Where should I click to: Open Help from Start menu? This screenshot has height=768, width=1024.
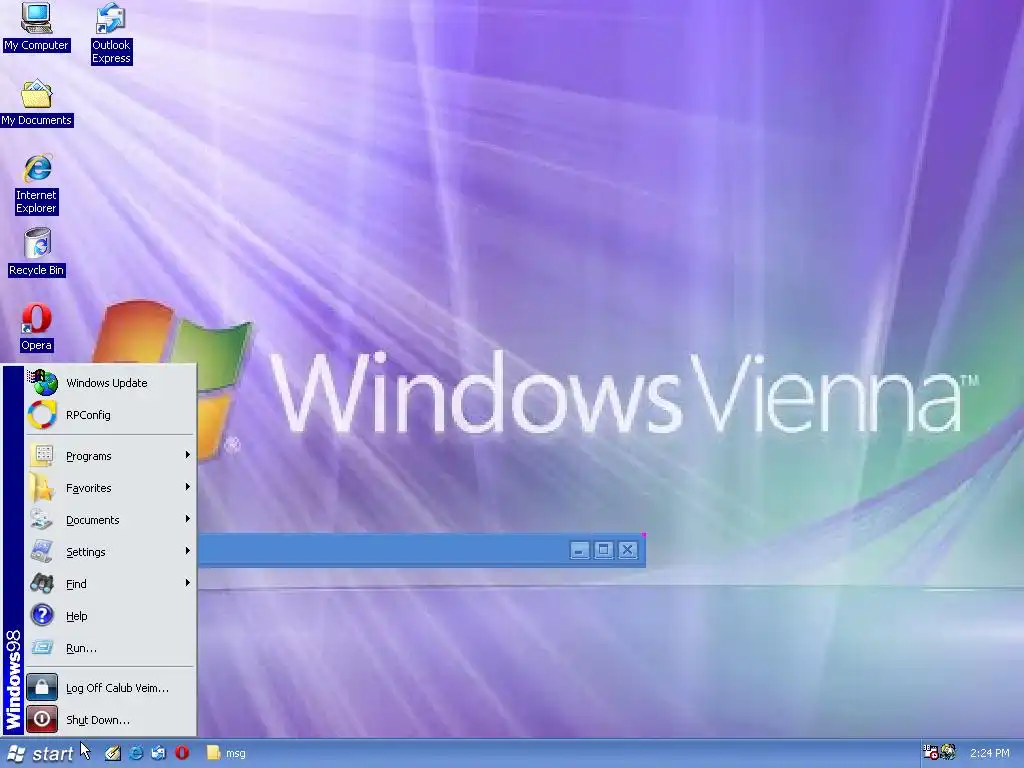tap(111, 616)
